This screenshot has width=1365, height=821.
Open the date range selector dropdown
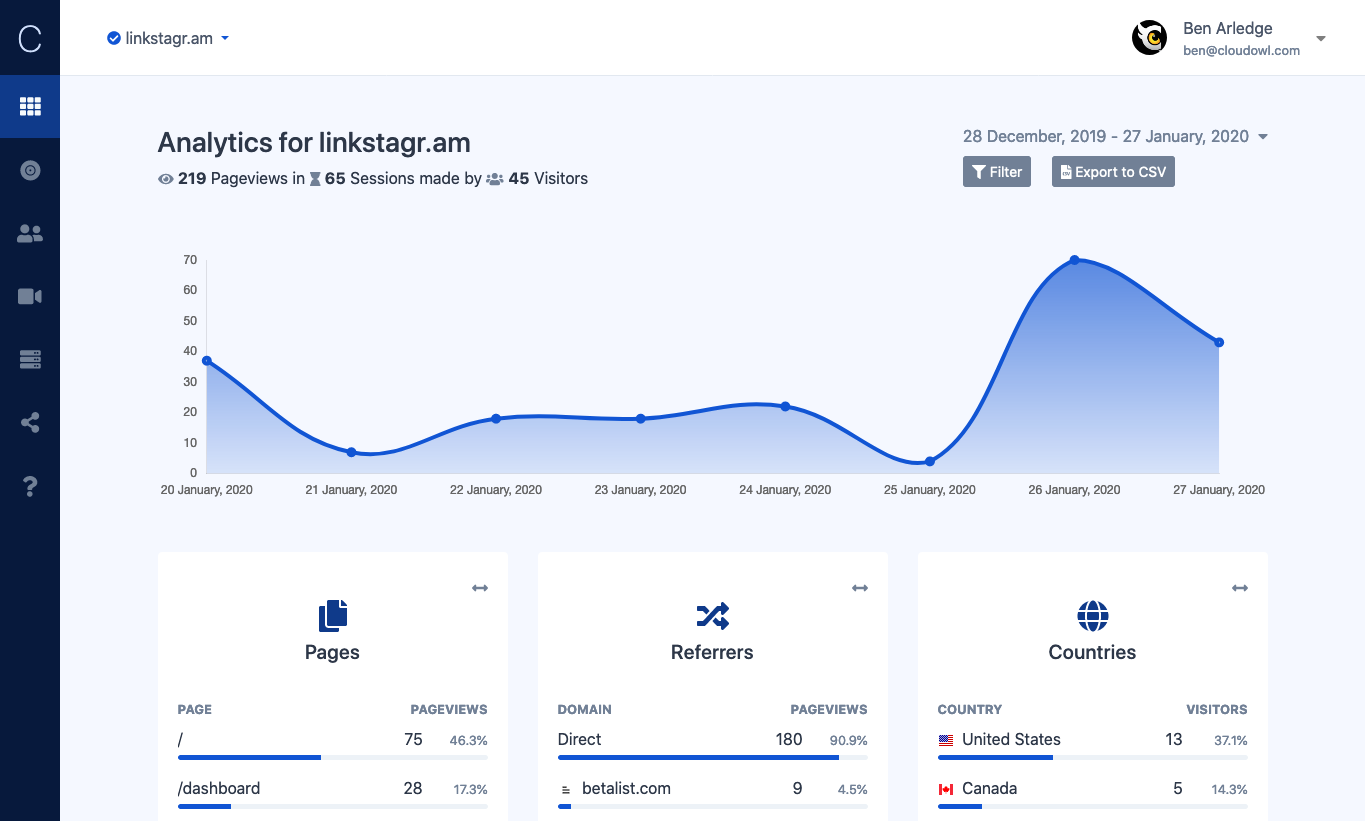(1263, 136)
